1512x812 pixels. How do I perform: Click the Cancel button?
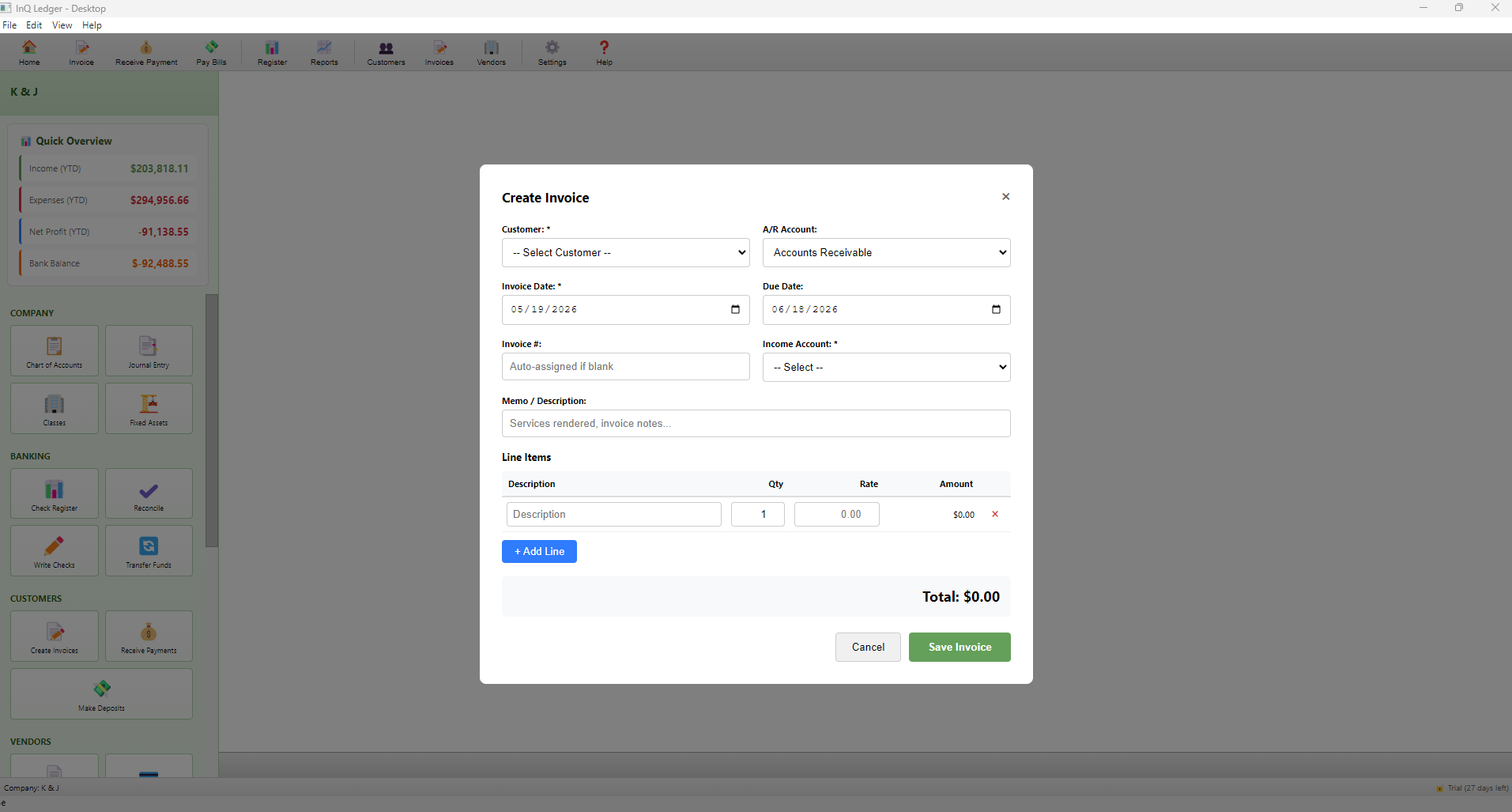coord(868,647)
